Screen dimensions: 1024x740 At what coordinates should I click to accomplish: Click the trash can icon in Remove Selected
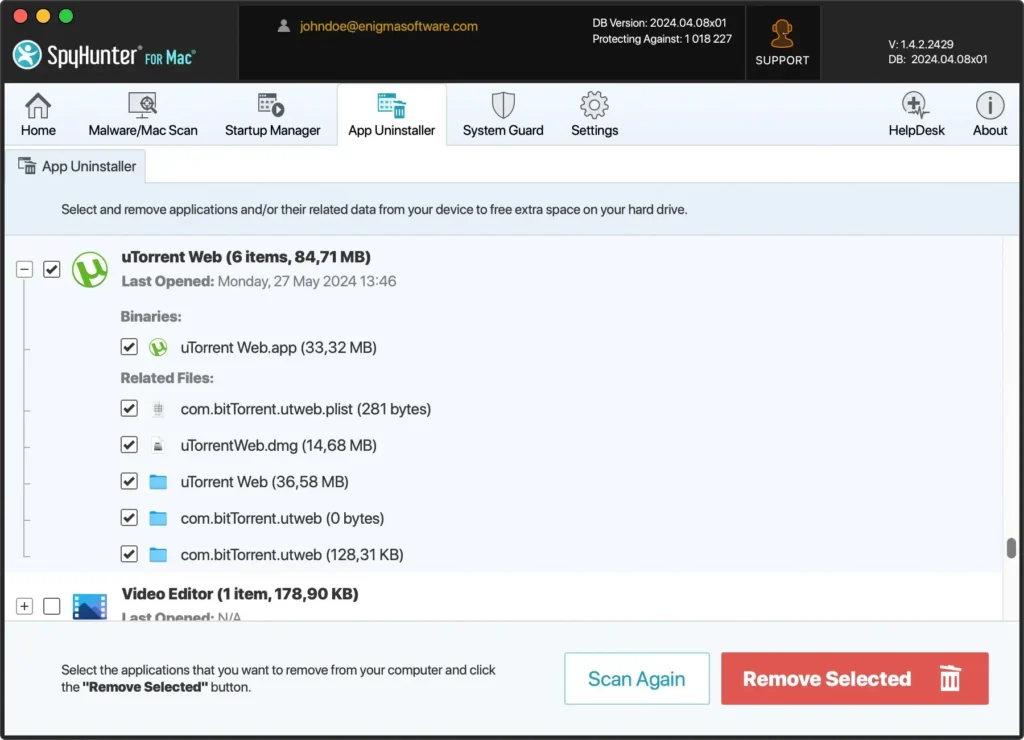tap(950, 678)
